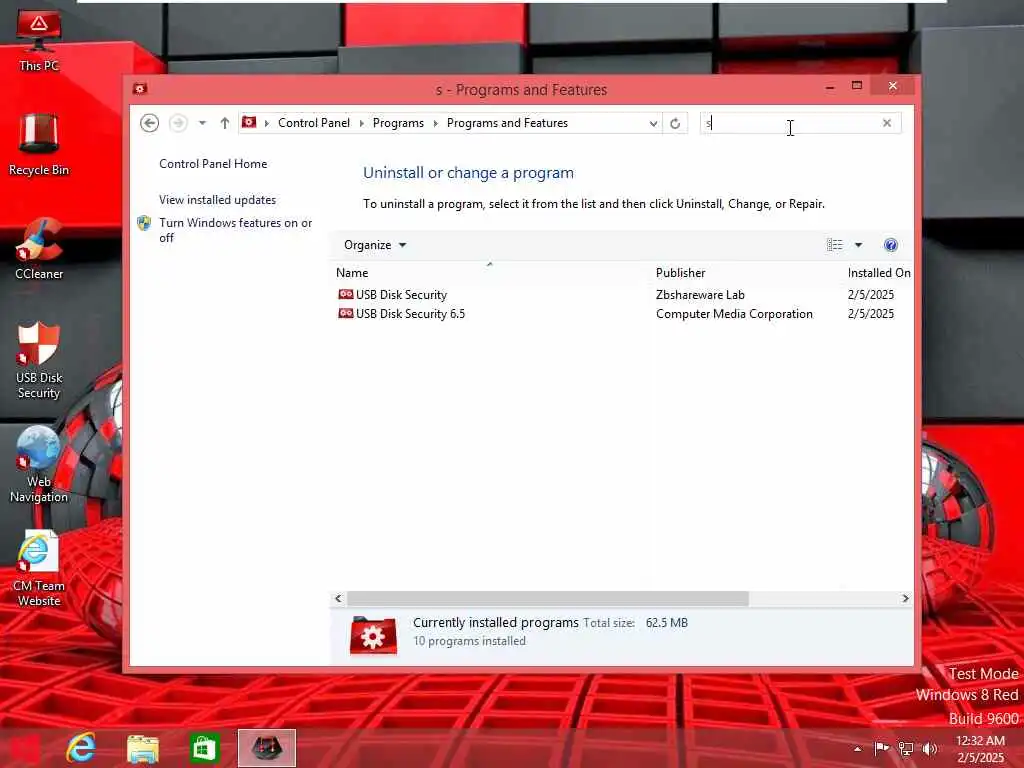Click Programs and Features breadcrumb segment
Image resolution: width=1024 pixels, height=768 pixels.
pos(507,123)
